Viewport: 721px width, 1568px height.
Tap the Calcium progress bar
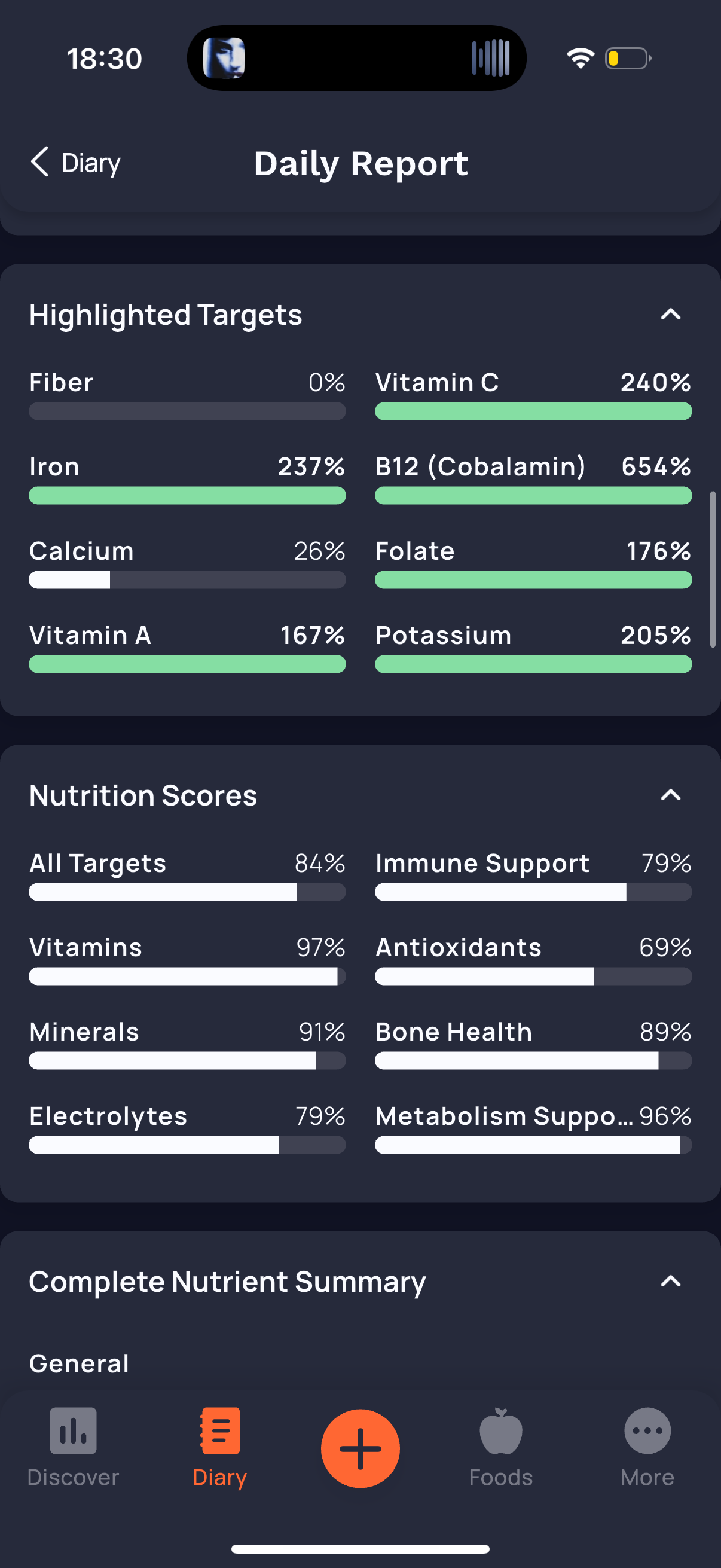[187, 580]
